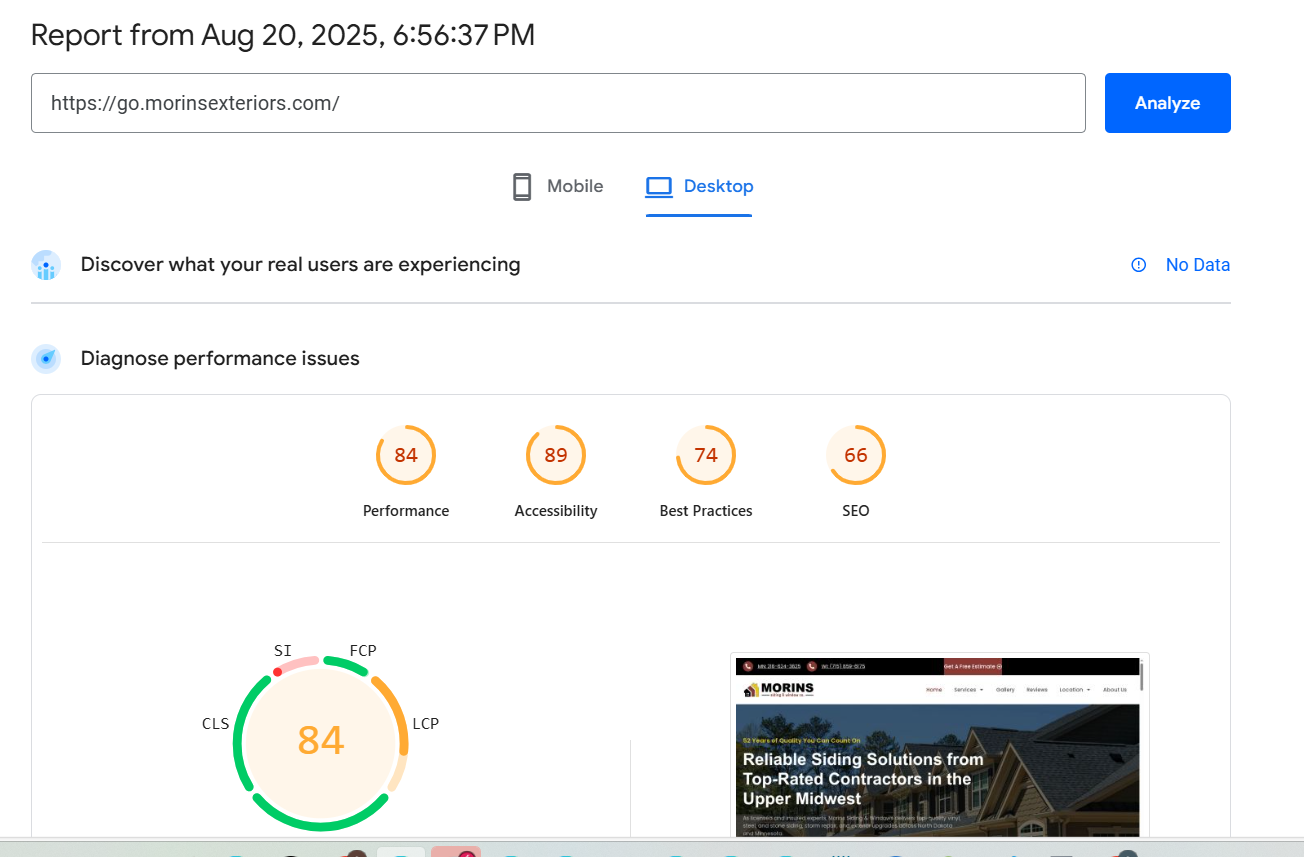Screen dimensions: 1304x857
Task: Jump to the Best Practices gauge showing 74
Action: tap(705, 456)
